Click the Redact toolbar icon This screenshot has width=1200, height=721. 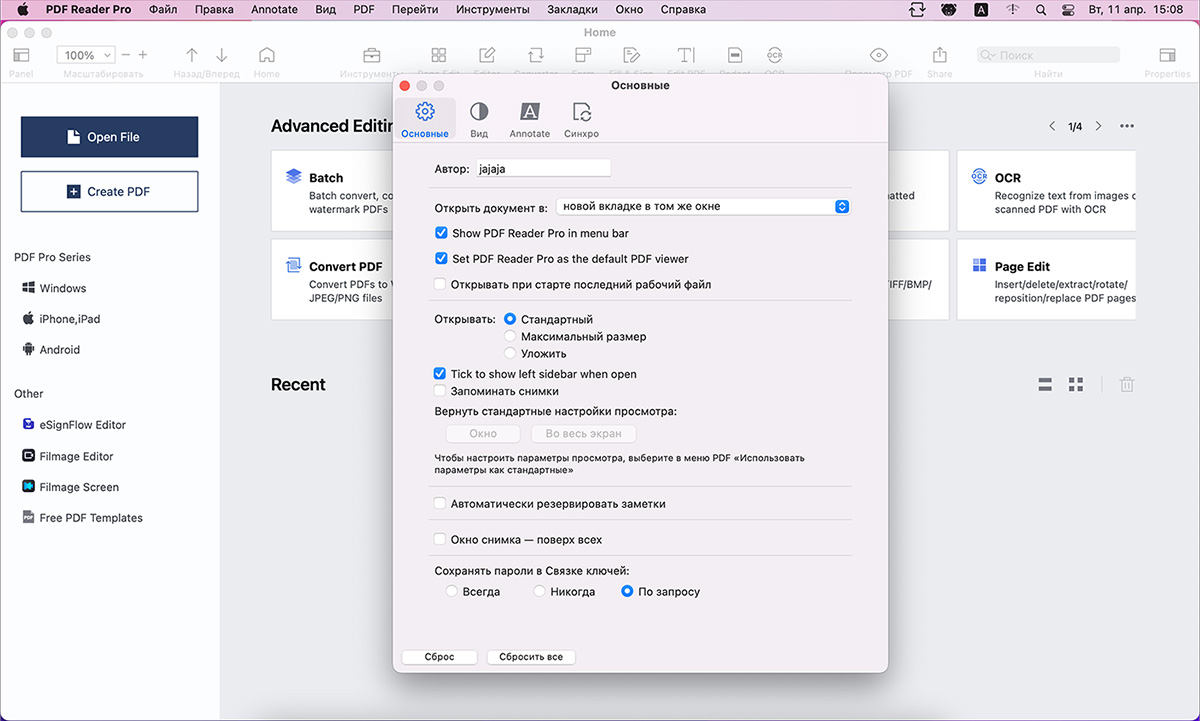(x=735, y=55)
